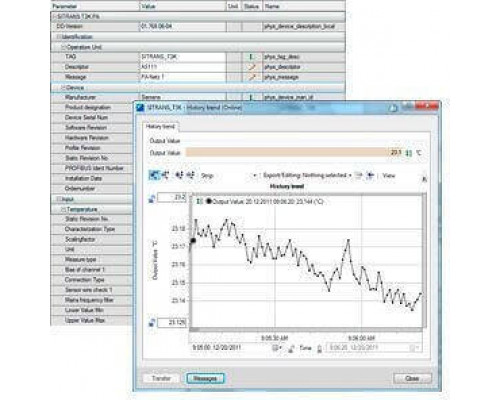
Task: Click the horizontal scrollbar under the trend chart
Action: click(306, 330)
